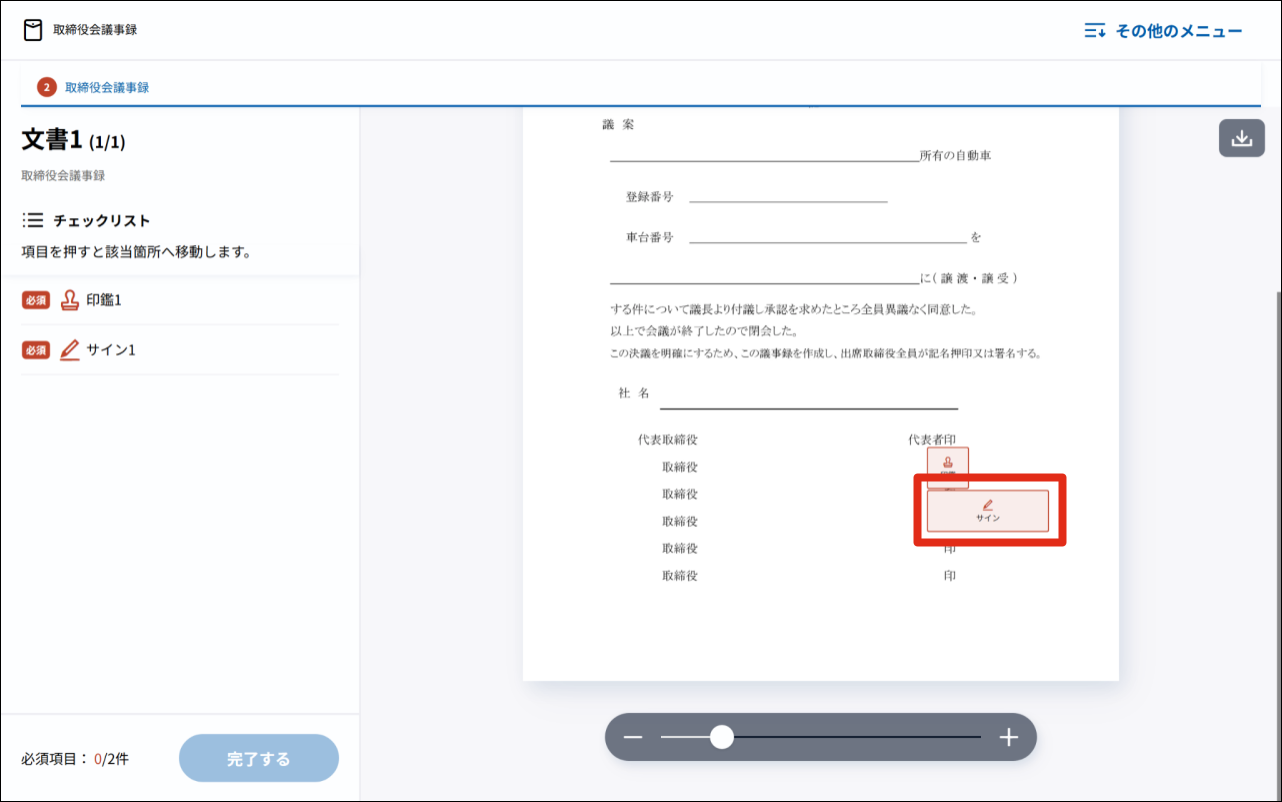The width and height of the screenshot is (1282, 802).
Task: Select the 取締役会議事録 tab
Action: [106, 88]
